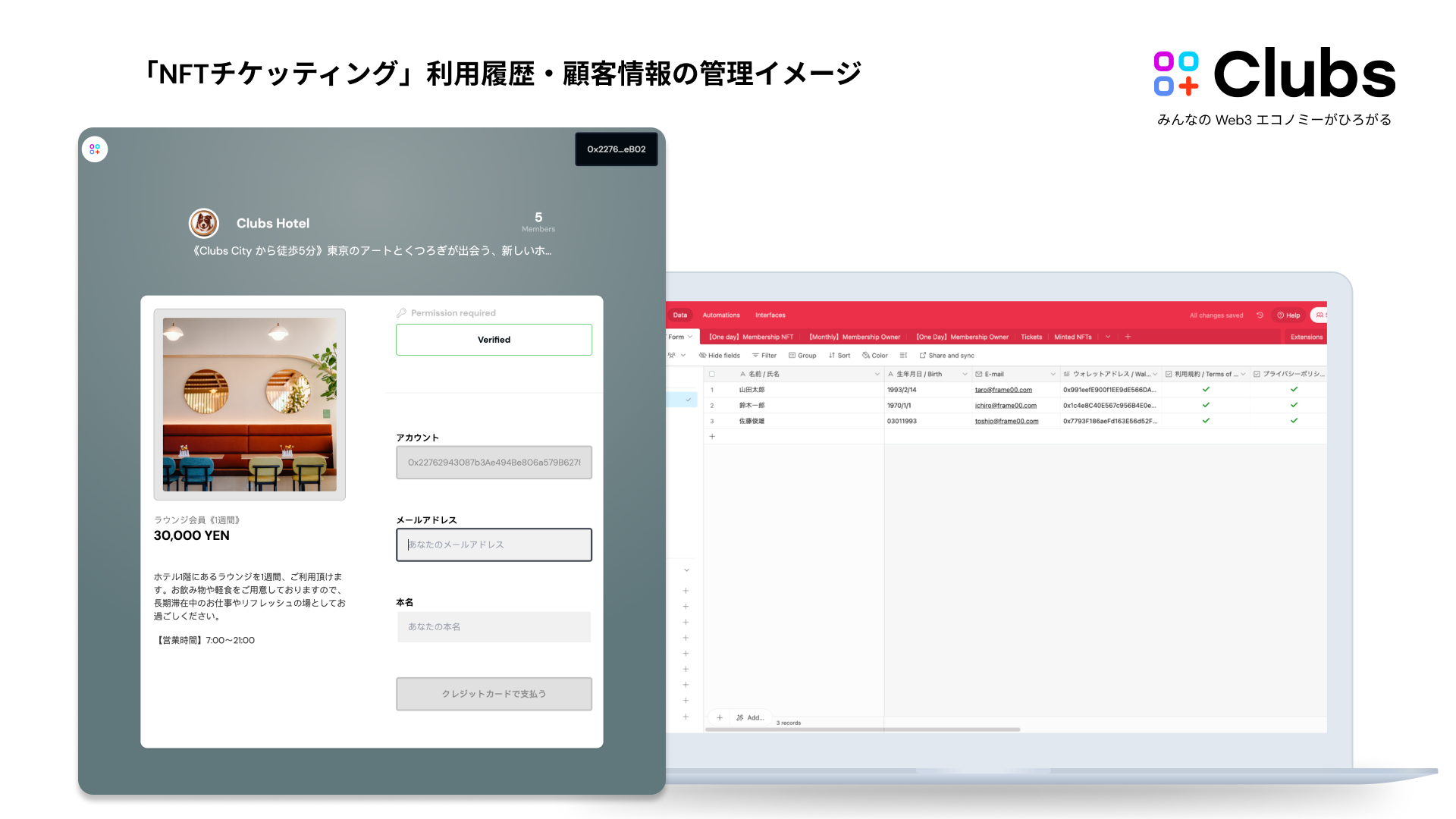Expand the ウォレットアドレス column dropdown
1456x819 pixels.
(x=1155, y=374)
